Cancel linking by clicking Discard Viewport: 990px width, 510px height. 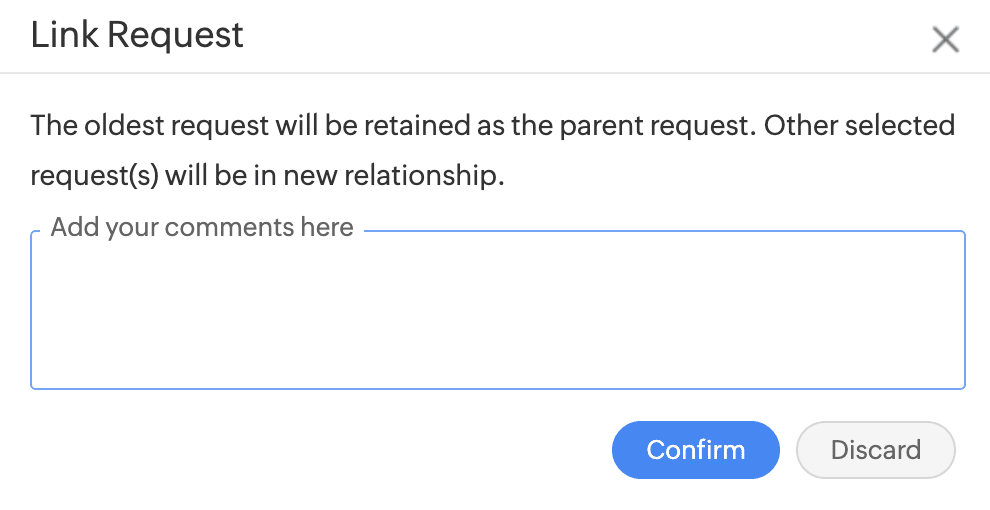coord(875,450)
